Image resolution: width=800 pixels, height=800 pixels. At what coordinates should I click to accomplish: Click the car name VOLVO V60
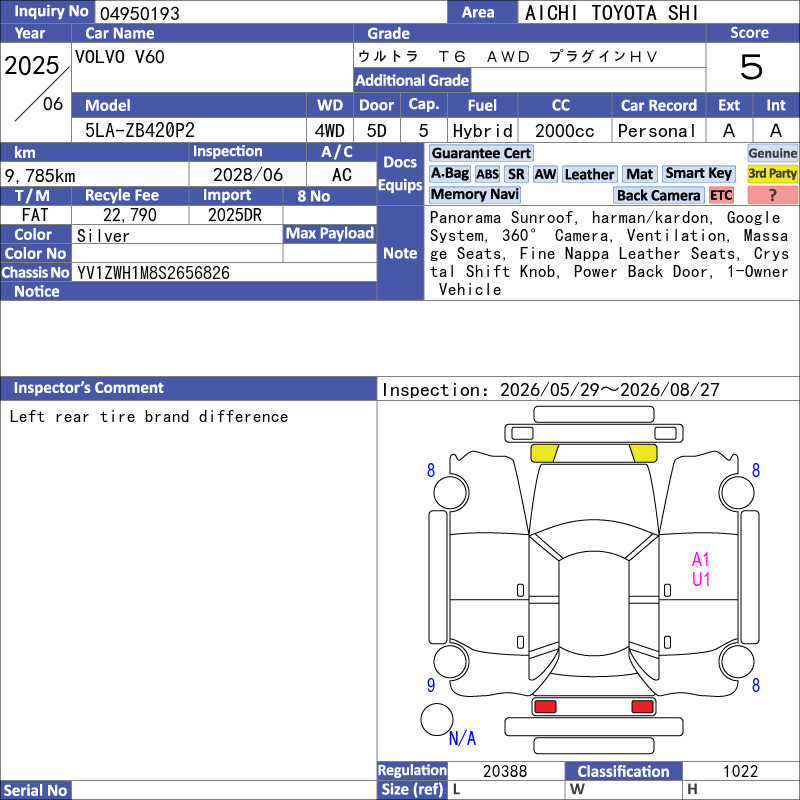[120, 57]
